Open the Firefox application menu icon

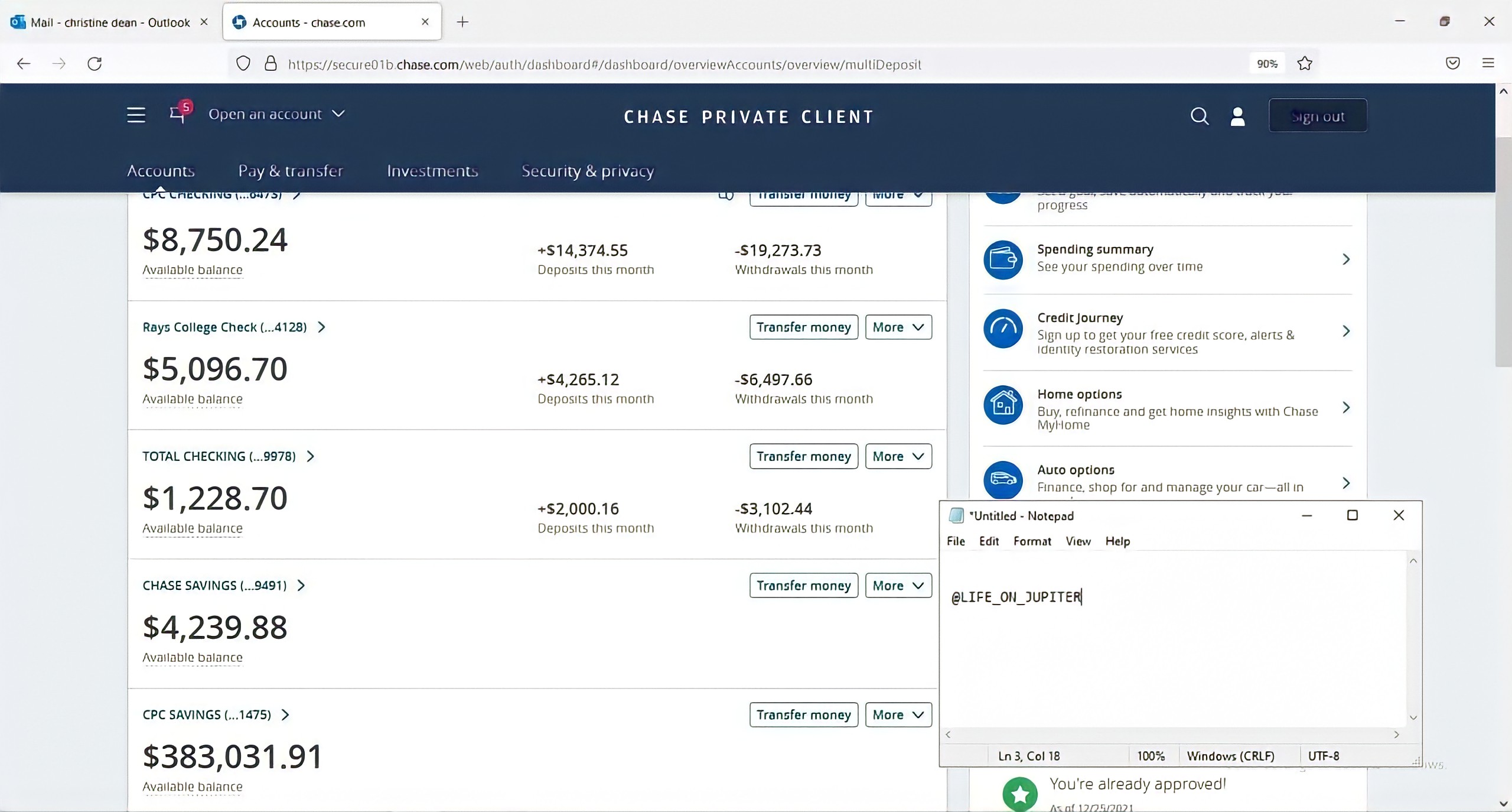click(1488, 63)
